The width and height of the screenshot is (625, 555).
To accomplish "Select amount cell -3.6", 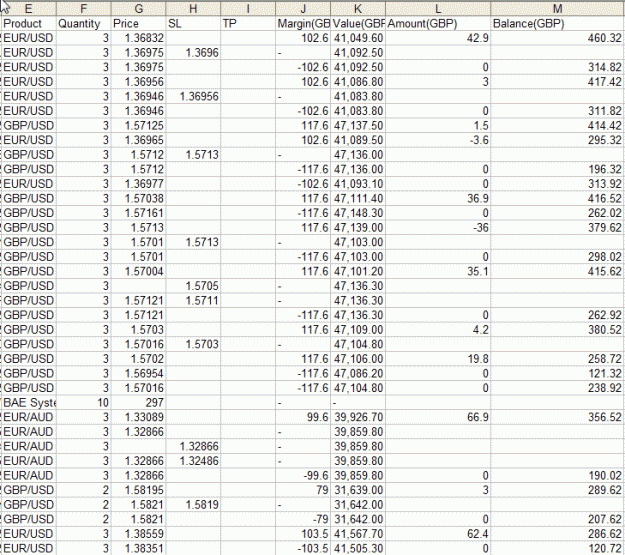I will (438, 140).
